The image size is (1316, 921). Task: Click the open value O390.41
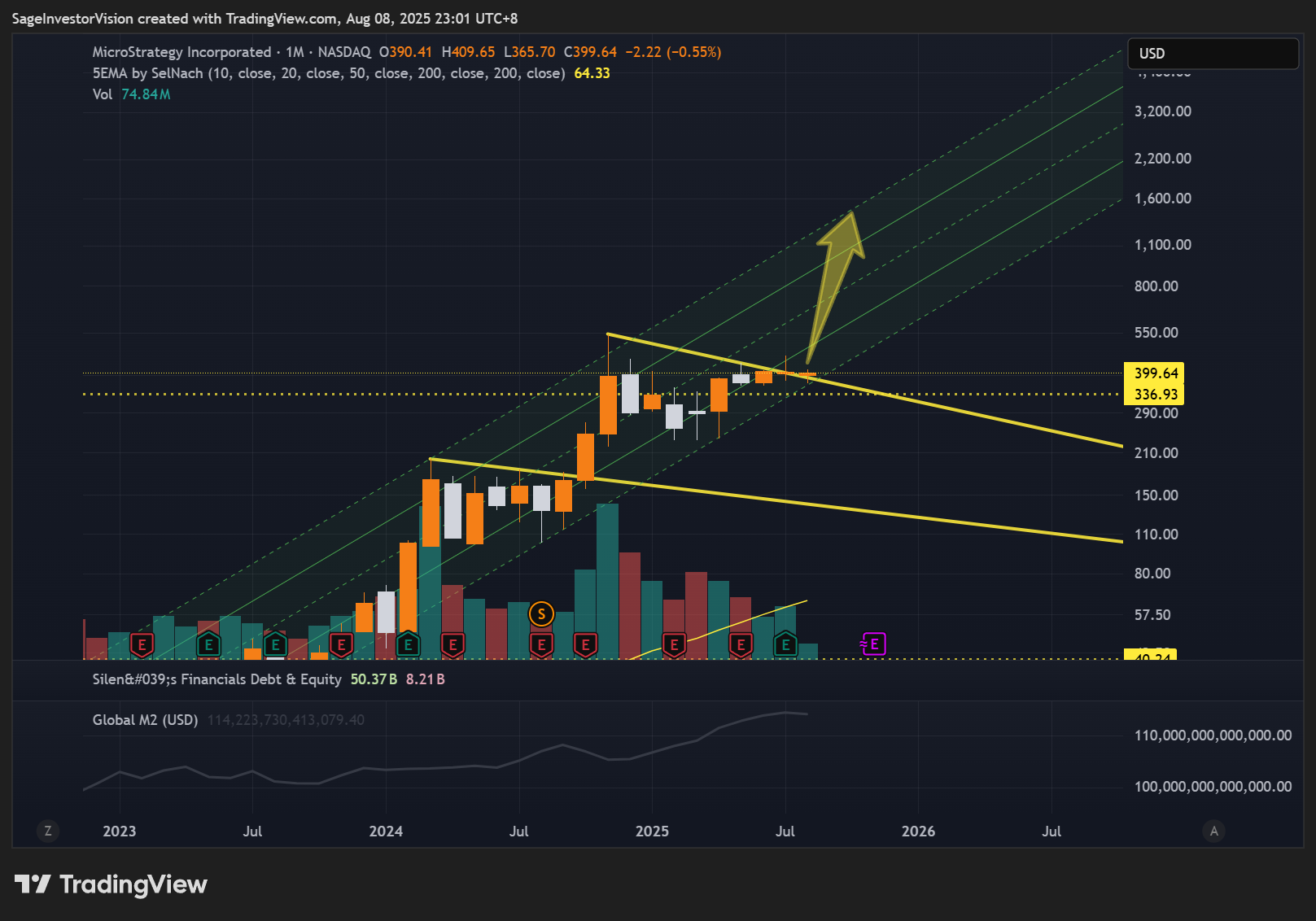coord(406,52)
